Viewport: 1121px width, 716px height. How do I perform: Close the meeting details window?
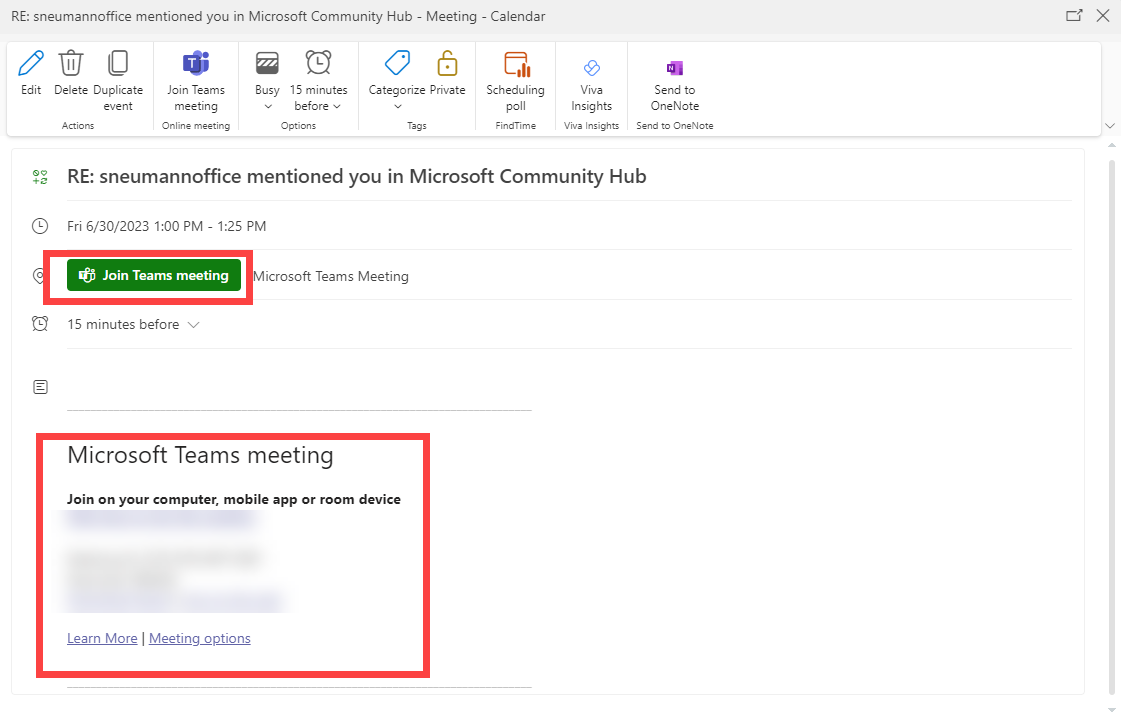point(1103,16)
